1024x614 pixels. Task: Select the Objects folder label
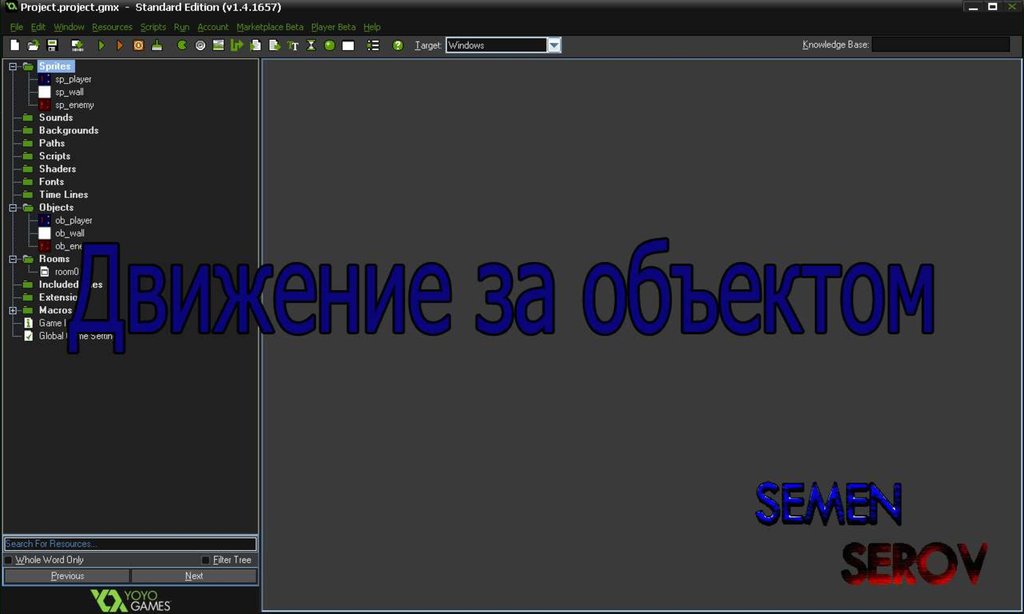[56, 208]
